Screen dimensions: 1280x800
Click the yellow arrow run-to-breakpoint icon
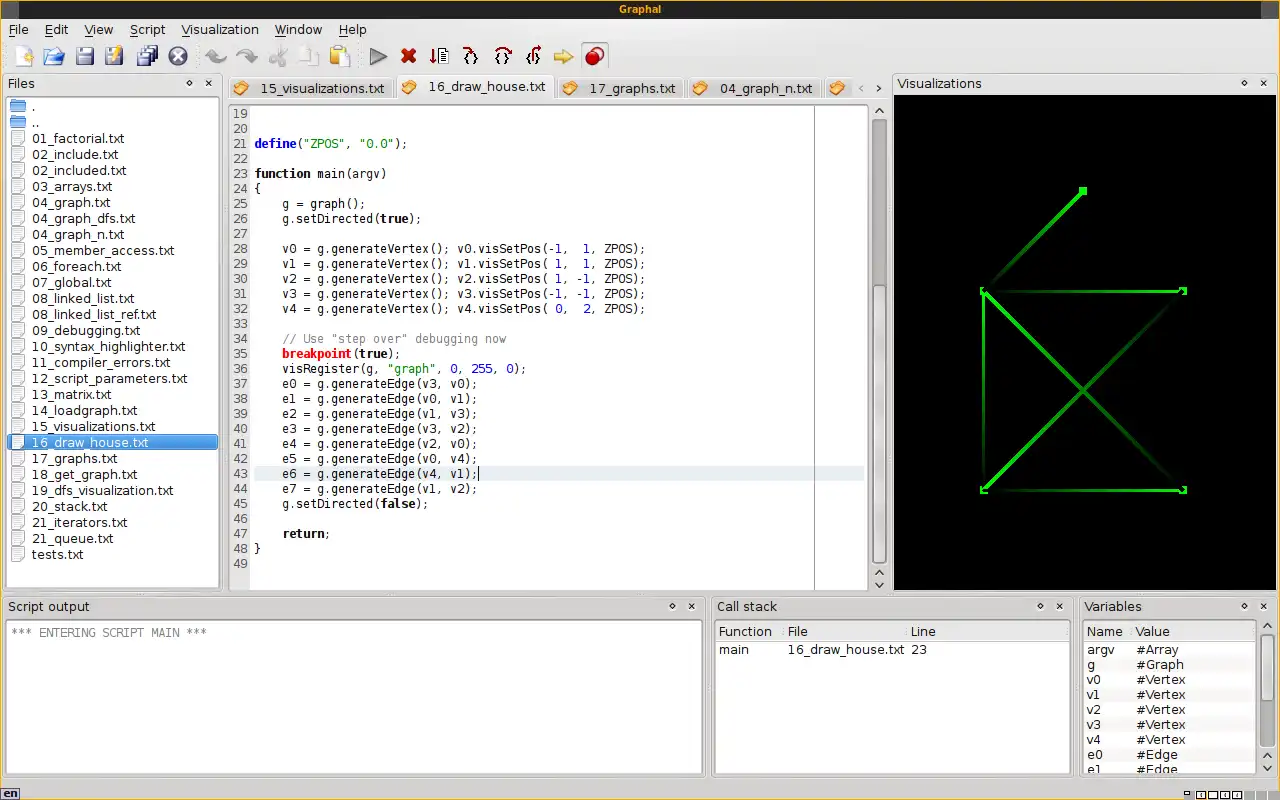click(x=563, y=57)
